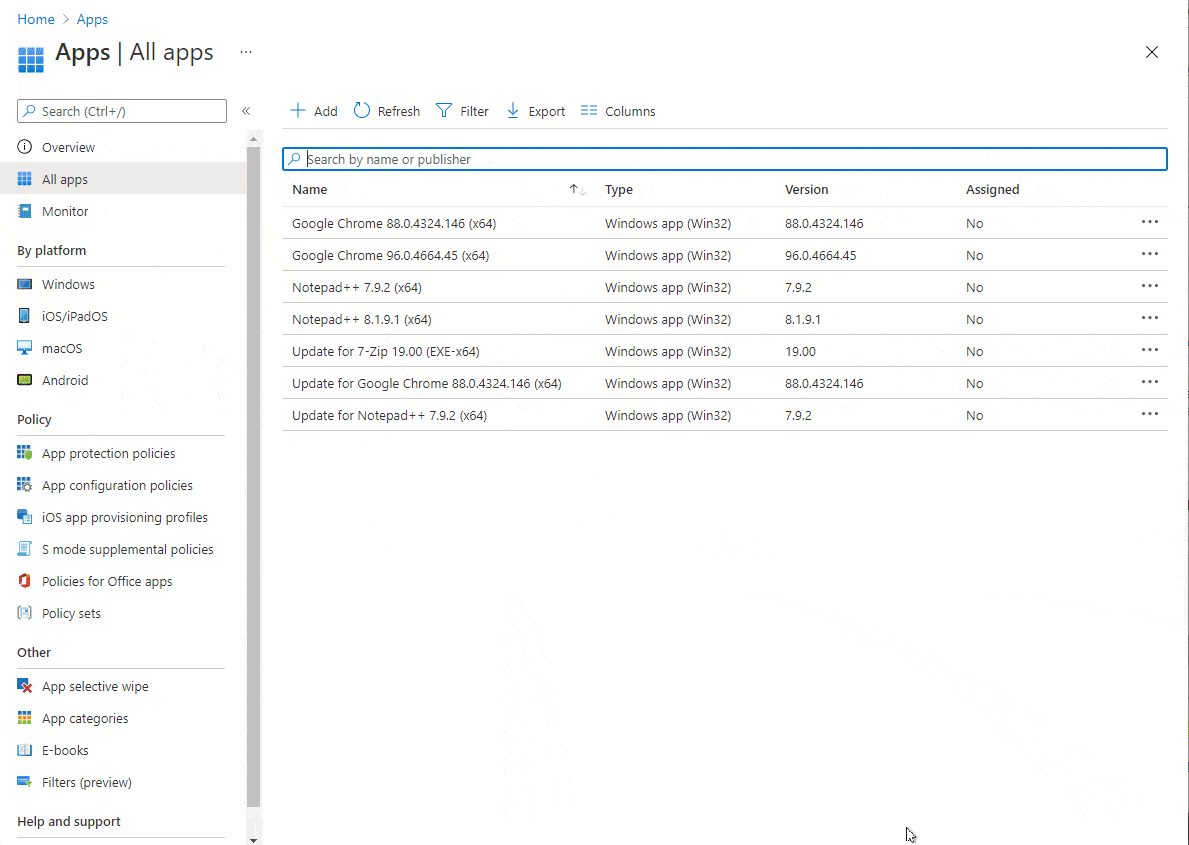Refresh the apps list
Viewport: 1189px width, 845px height.
point(386,111)
